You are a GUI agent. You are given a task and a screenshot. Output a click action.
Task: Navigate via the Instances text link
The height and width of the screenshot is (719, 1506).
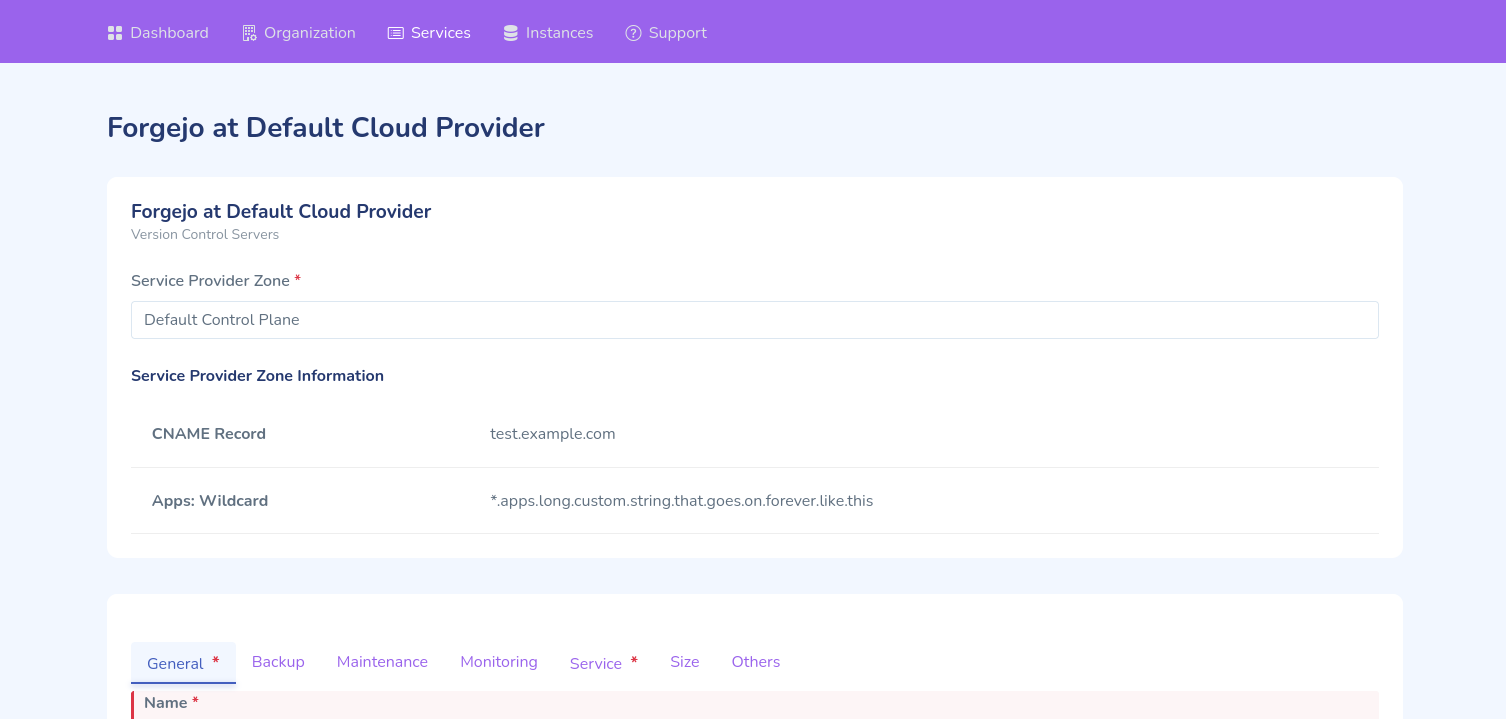tap(559, 33)
